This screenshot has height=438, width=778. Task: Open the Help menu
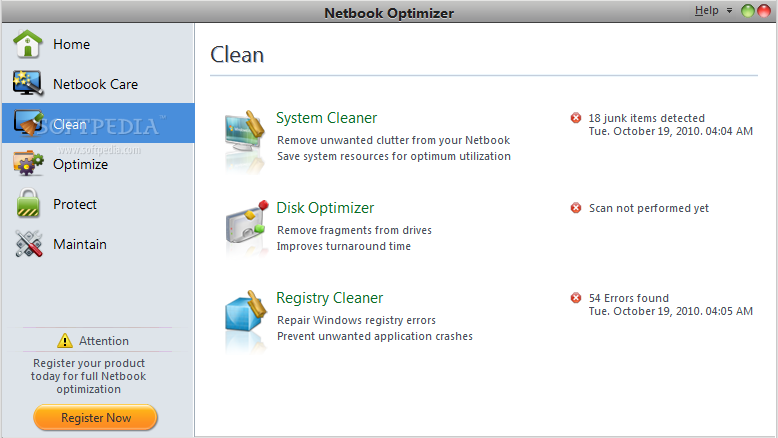(707, 10)
